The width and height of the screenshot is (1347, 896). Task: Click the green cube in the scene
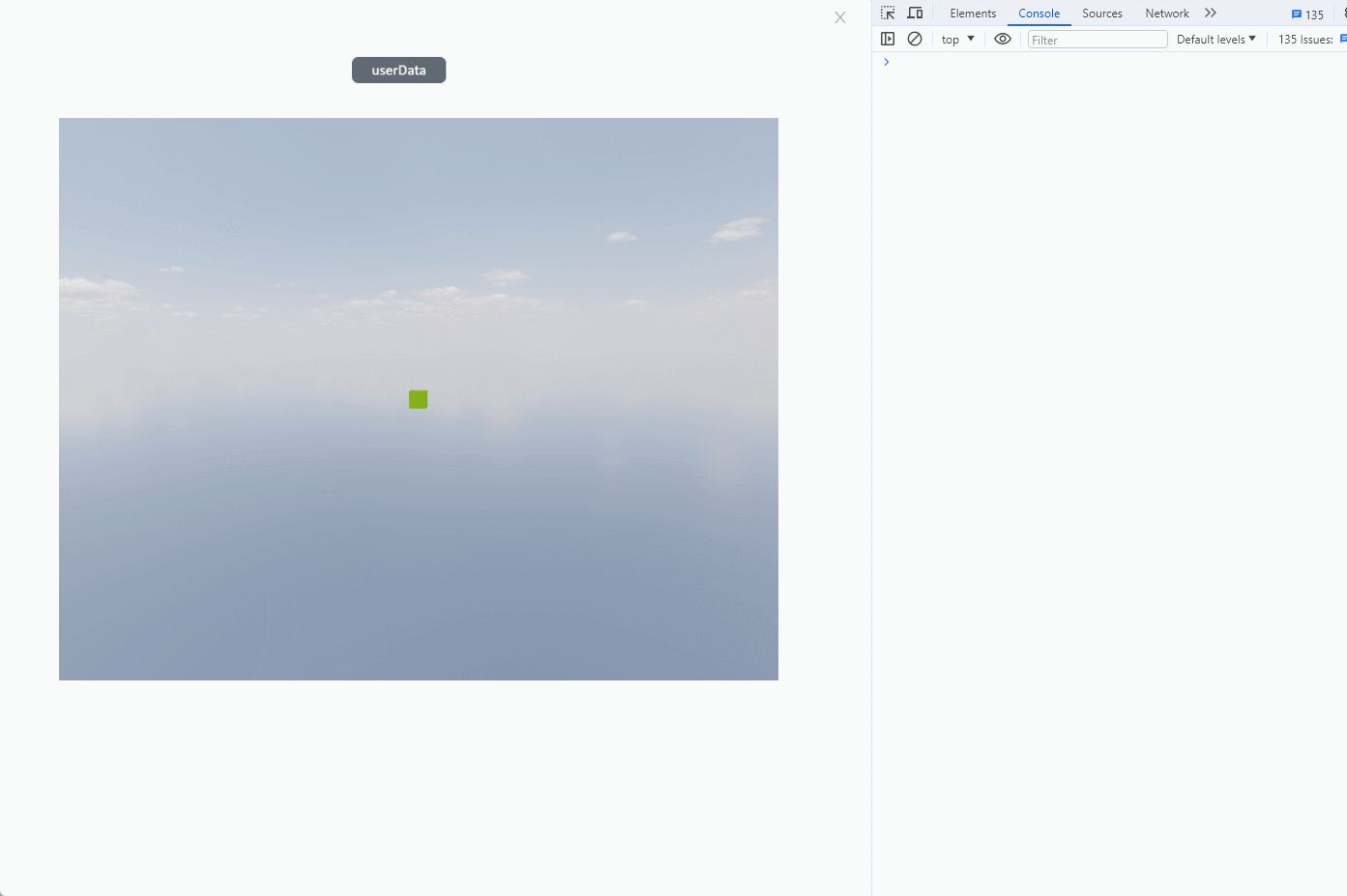click(418, 399)
